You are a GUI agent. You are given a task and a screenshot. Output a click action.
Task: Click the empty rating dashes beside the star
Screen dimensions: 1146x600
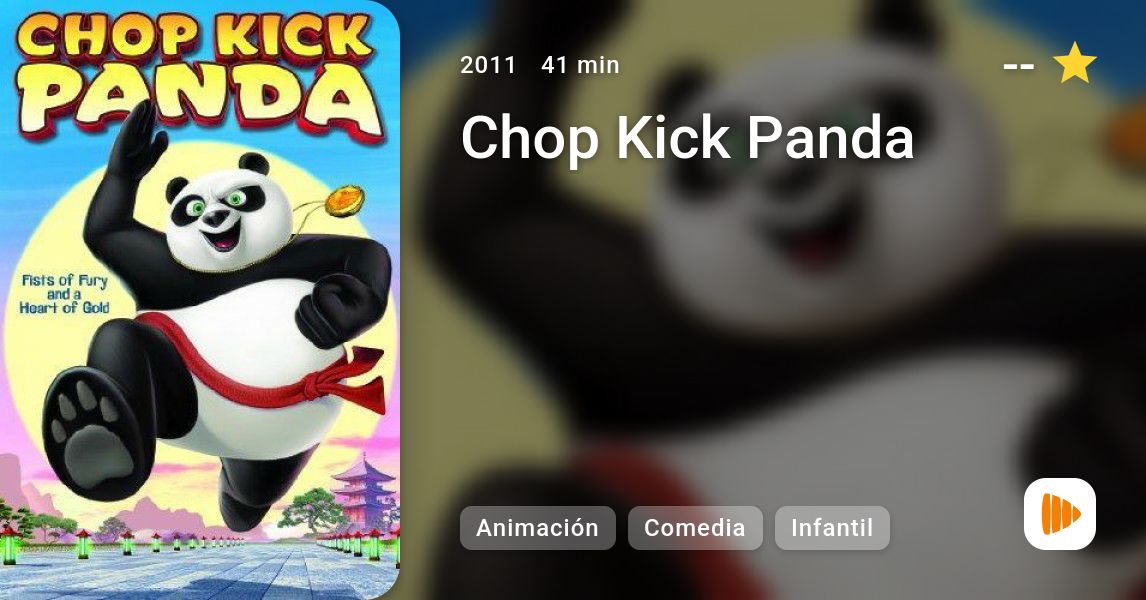[x=1019, y=67]
